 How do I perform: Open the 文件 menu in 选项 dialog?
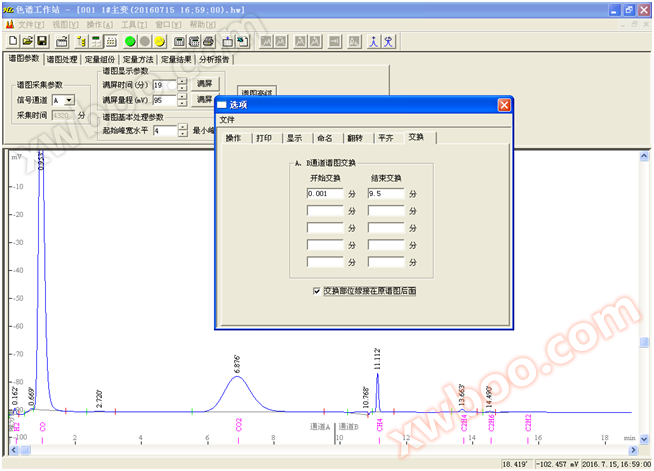point(227,119)
